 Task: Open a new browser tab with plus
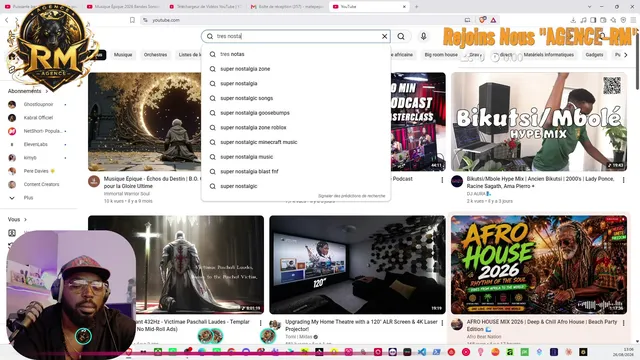pos(416,7)
